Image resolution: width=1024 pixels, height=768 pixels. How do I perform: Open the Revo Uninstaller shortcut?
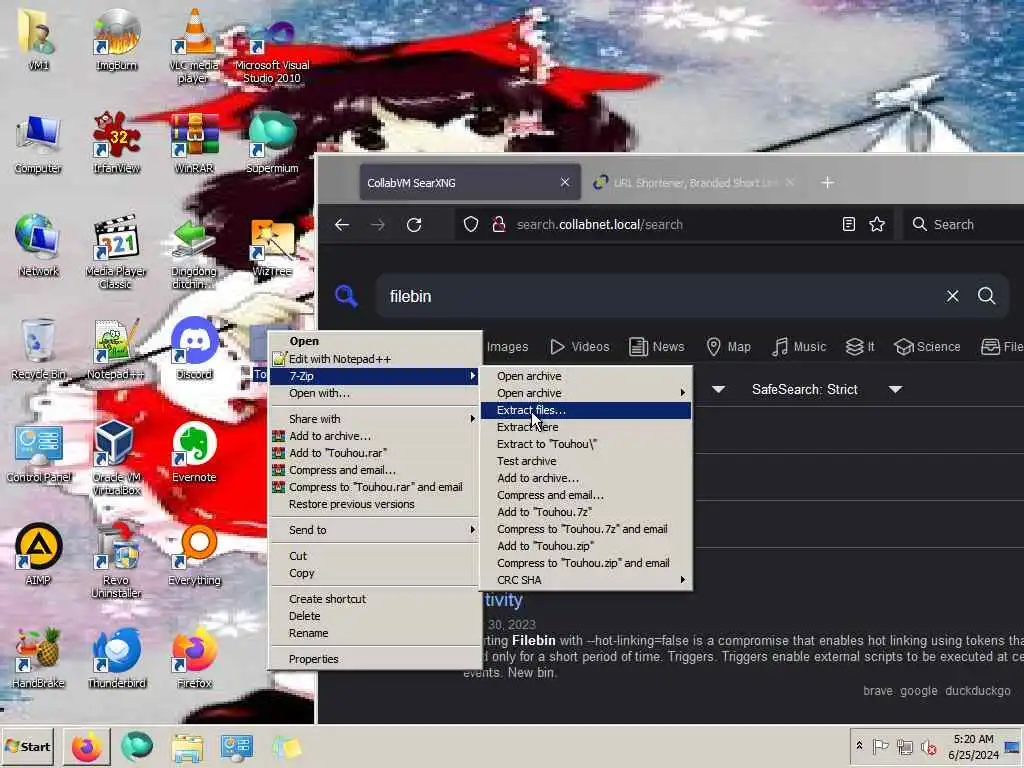pos(116,560)
